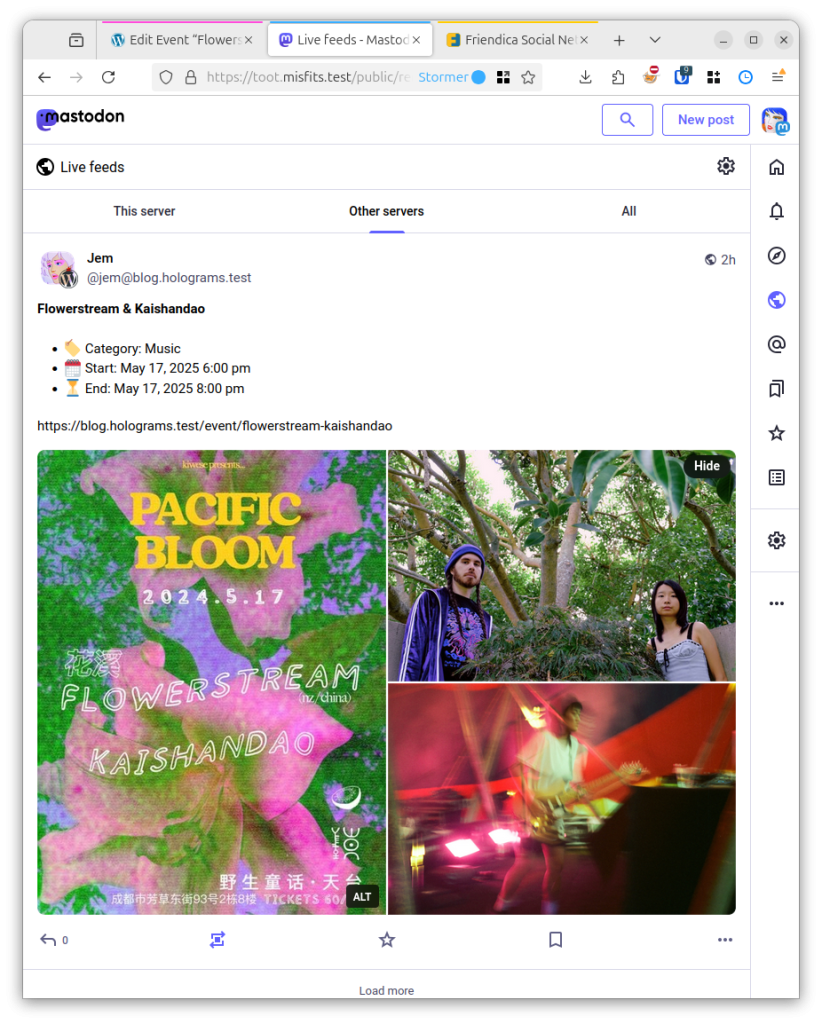Click the New post button
822x1024 pixels.
[x=705, y=120]
